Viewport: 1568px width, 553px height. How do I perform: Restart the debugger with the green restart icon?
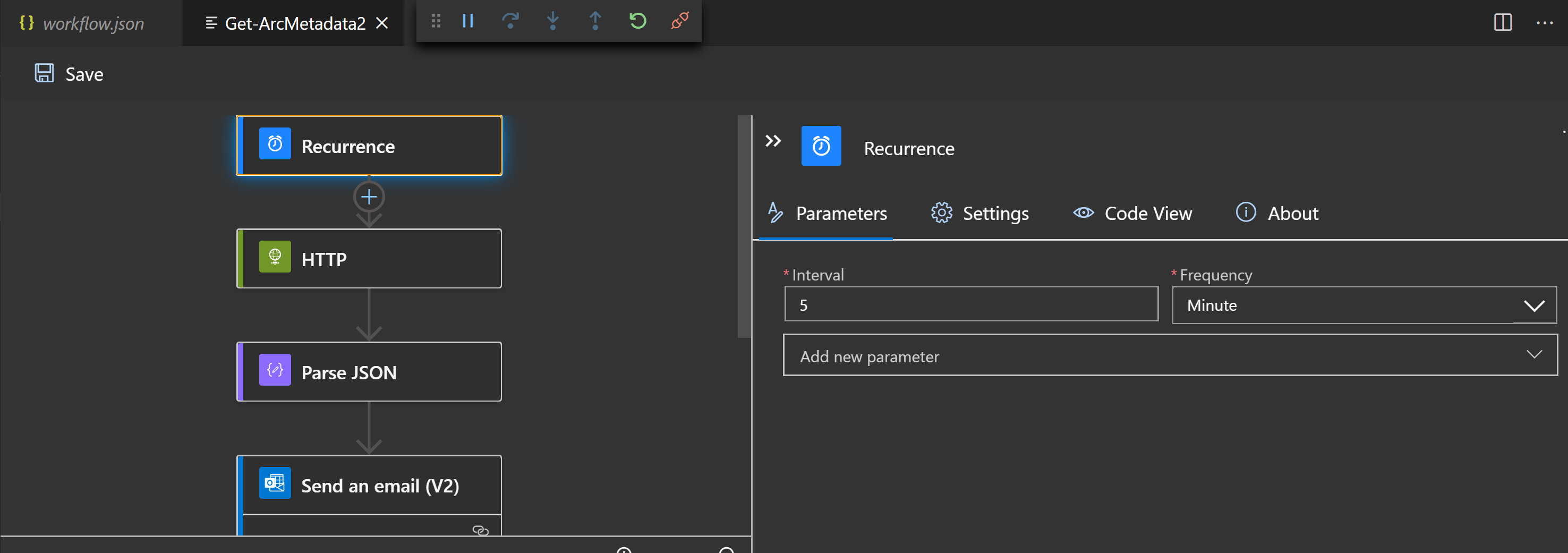click(x=637, y=21)
